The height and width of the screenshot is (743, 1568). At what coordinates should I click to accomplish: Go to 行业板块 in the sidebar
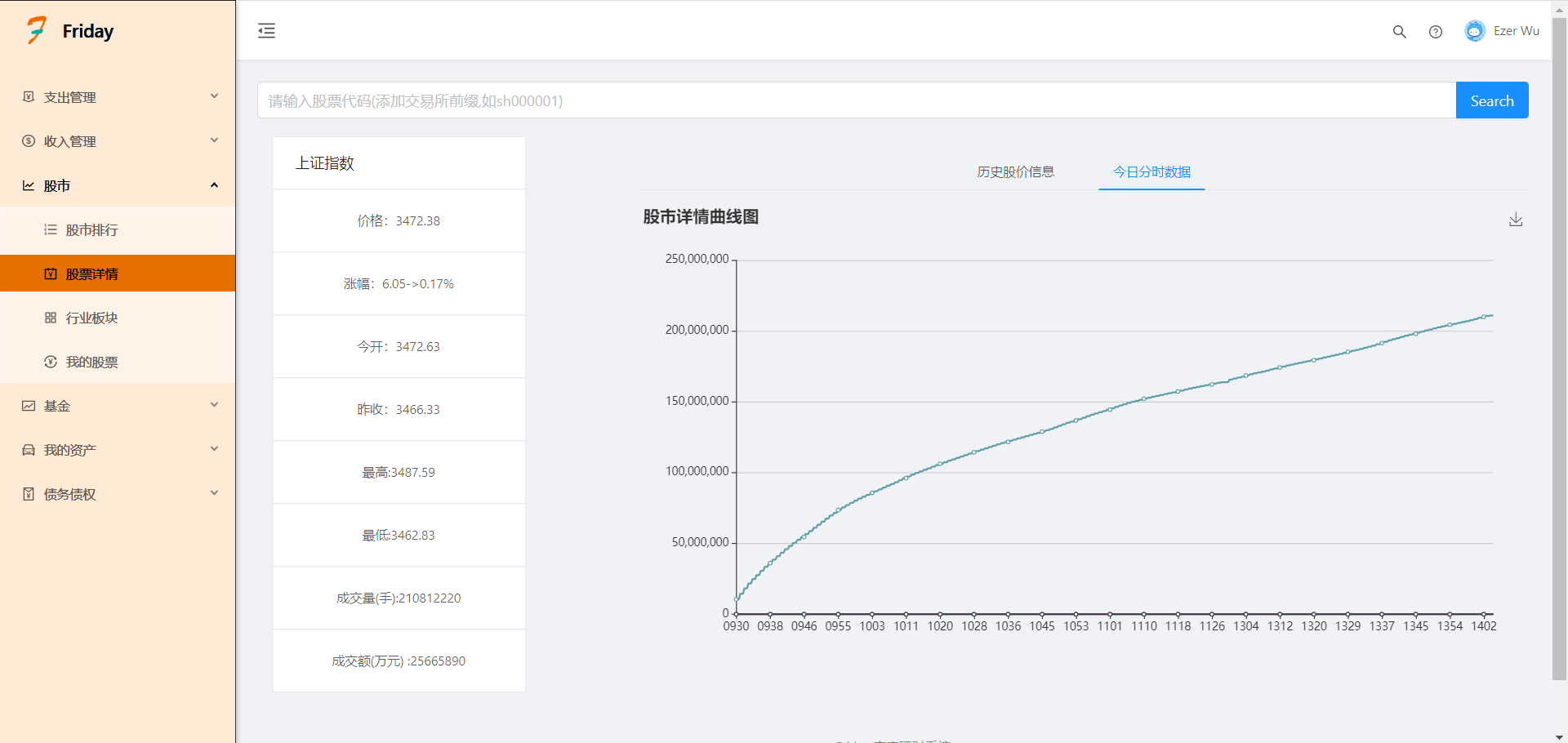tap(91, 318)
